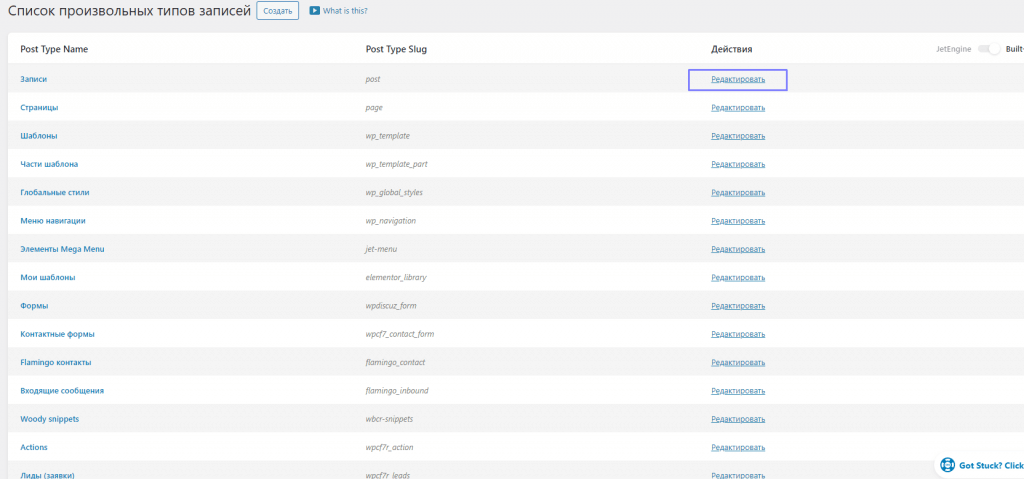Viewport: 1024px width, 479px height.
Task: Click Редактировать for Части шаблона
Action: 738,165
